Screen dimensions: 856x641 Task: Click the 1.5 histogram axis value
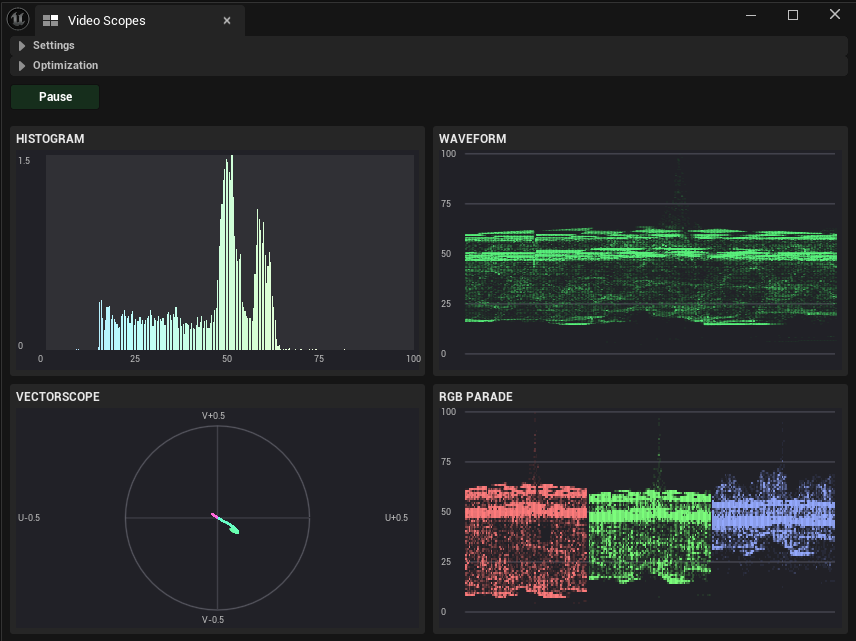(24, 161)
